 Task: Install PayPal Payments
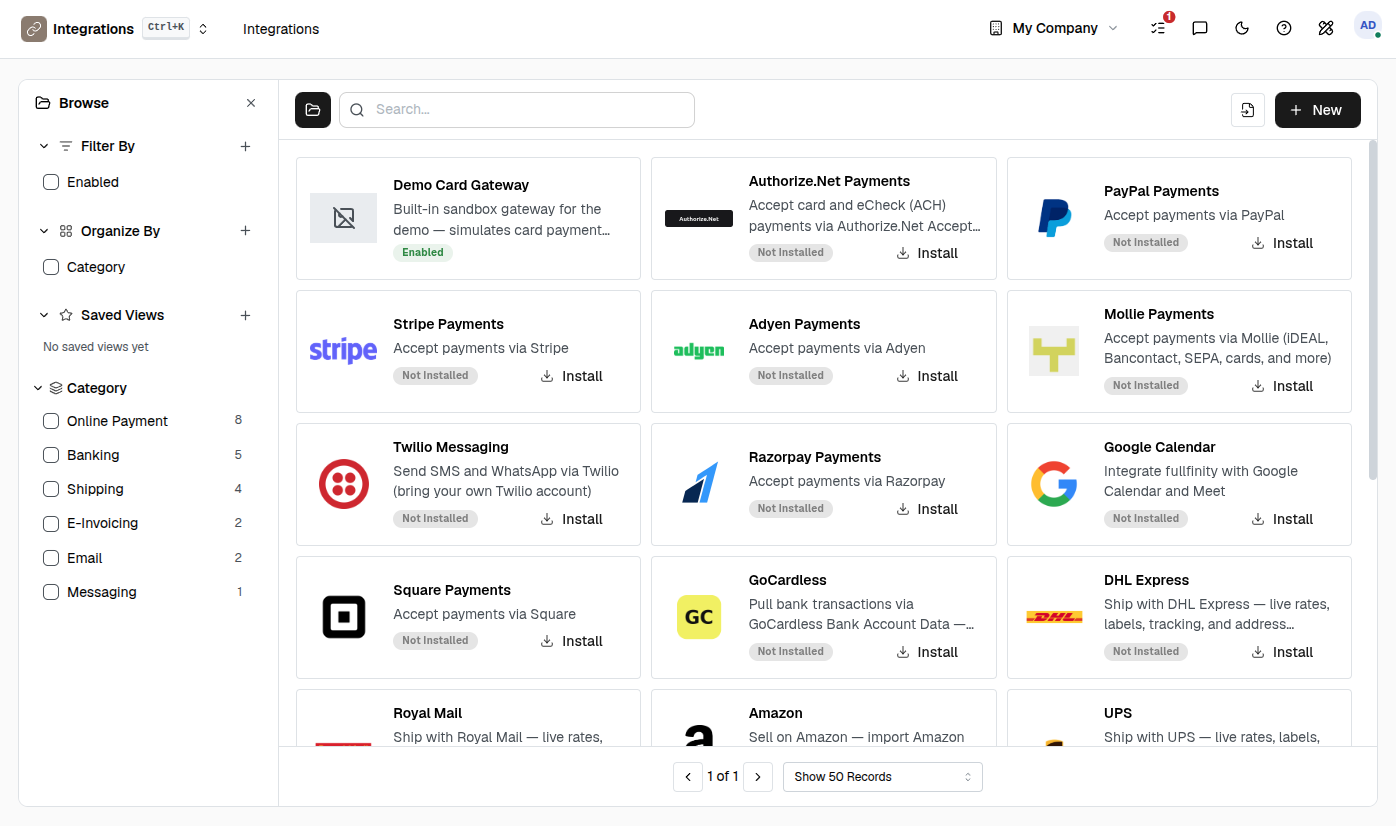(1283, 243)
